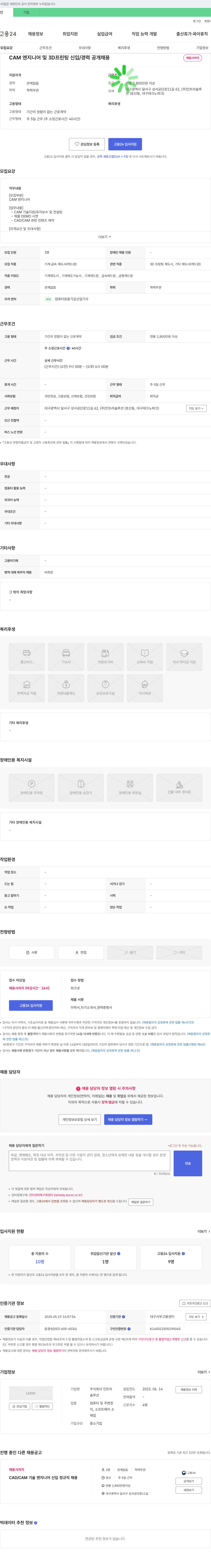Send the question with 전송 button
This screenshot has height=1568, width=211.
[x=188, y=1163]
